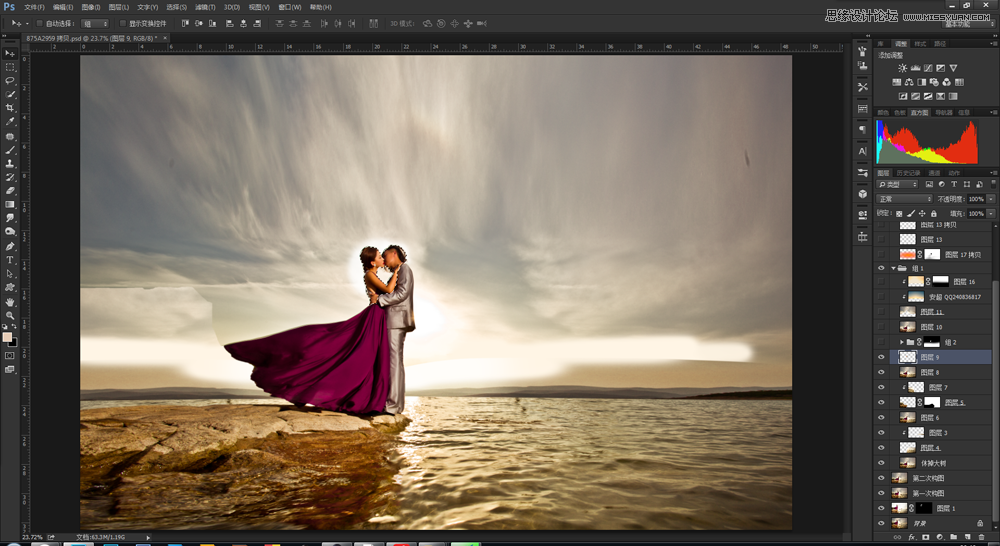The image size is (1000, 546).
Task: Open the Layers panel options menu
Action: (993, 173)
